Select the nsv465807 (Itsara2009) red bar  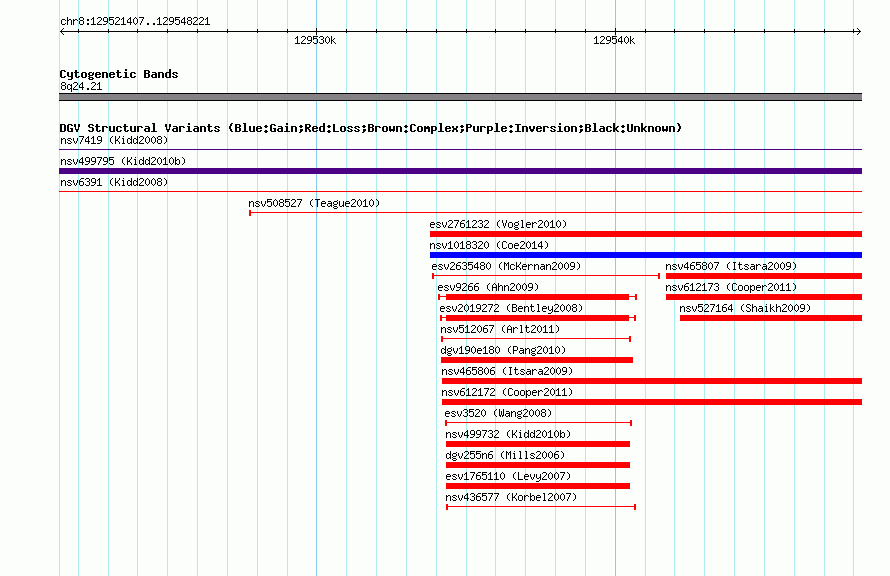[x=764, y=276]
